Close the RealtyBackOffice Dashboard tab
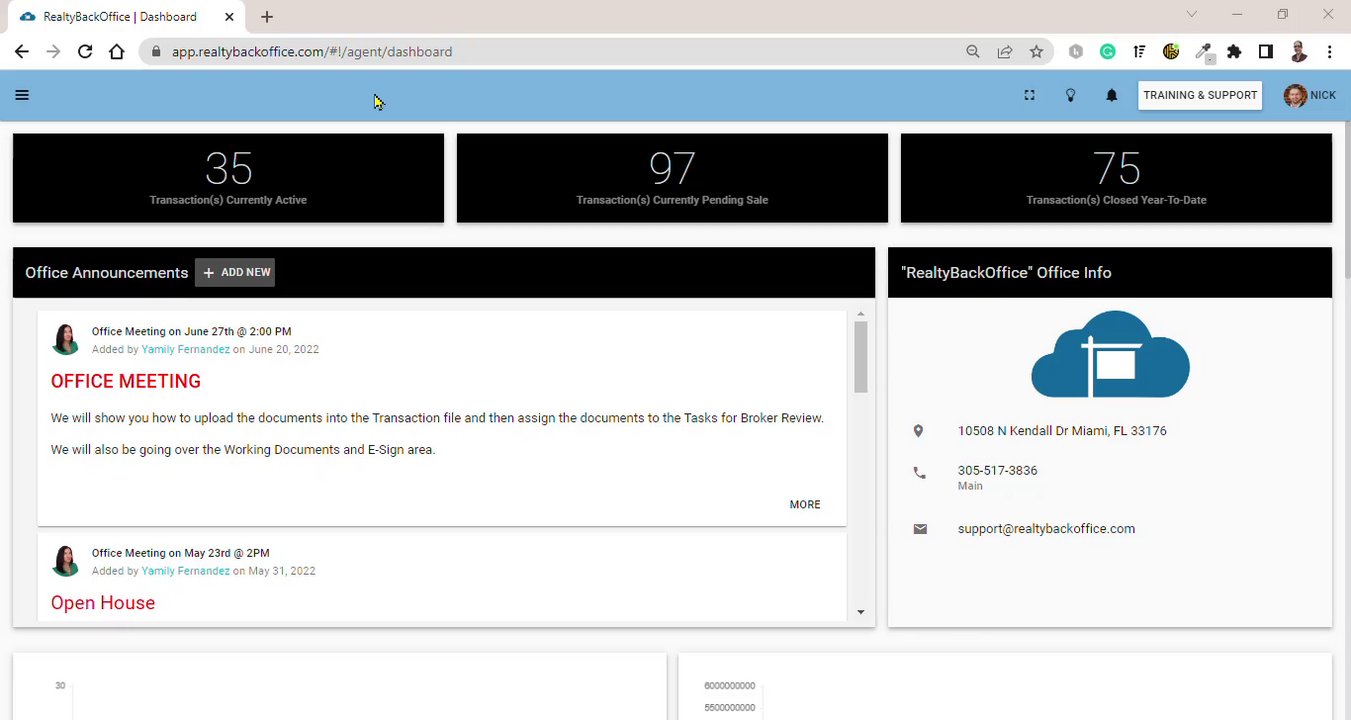1351x720 pixels. (x=229, y=17)
